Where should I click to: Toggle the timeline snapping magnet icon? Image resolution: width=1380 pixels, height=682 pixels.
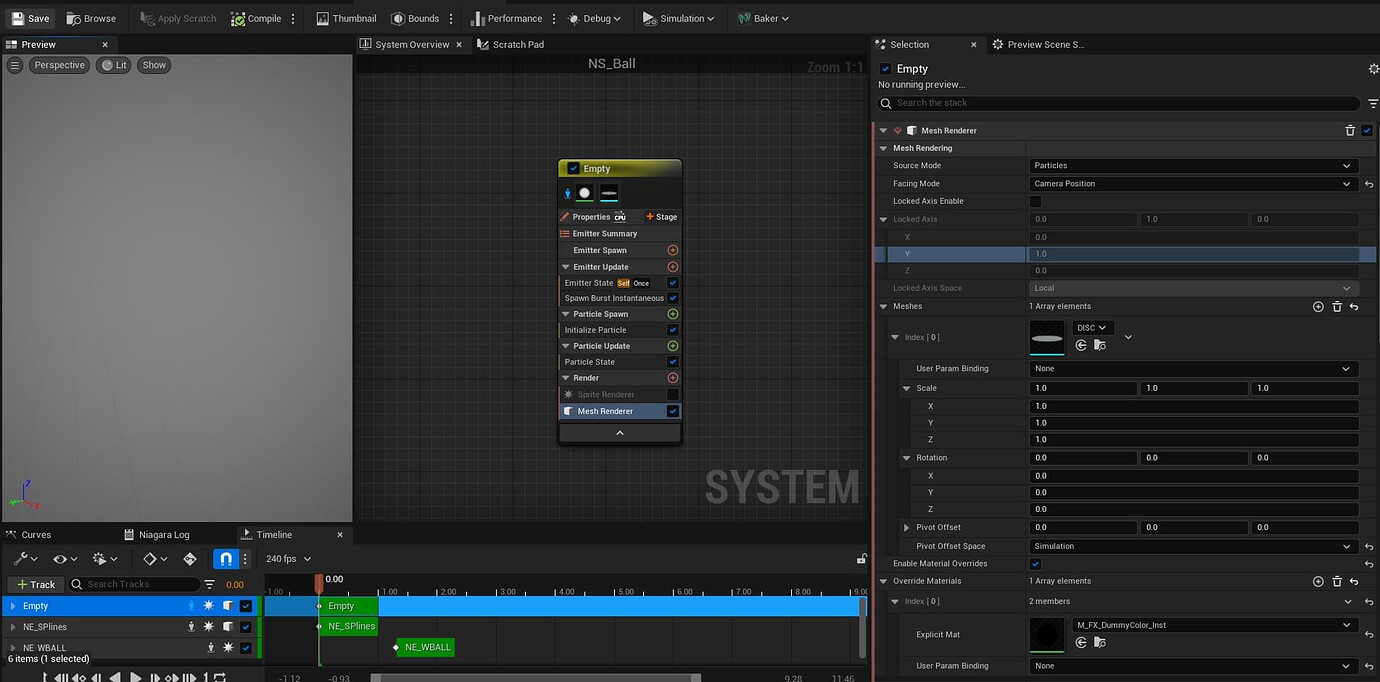(x=226, y=559)
